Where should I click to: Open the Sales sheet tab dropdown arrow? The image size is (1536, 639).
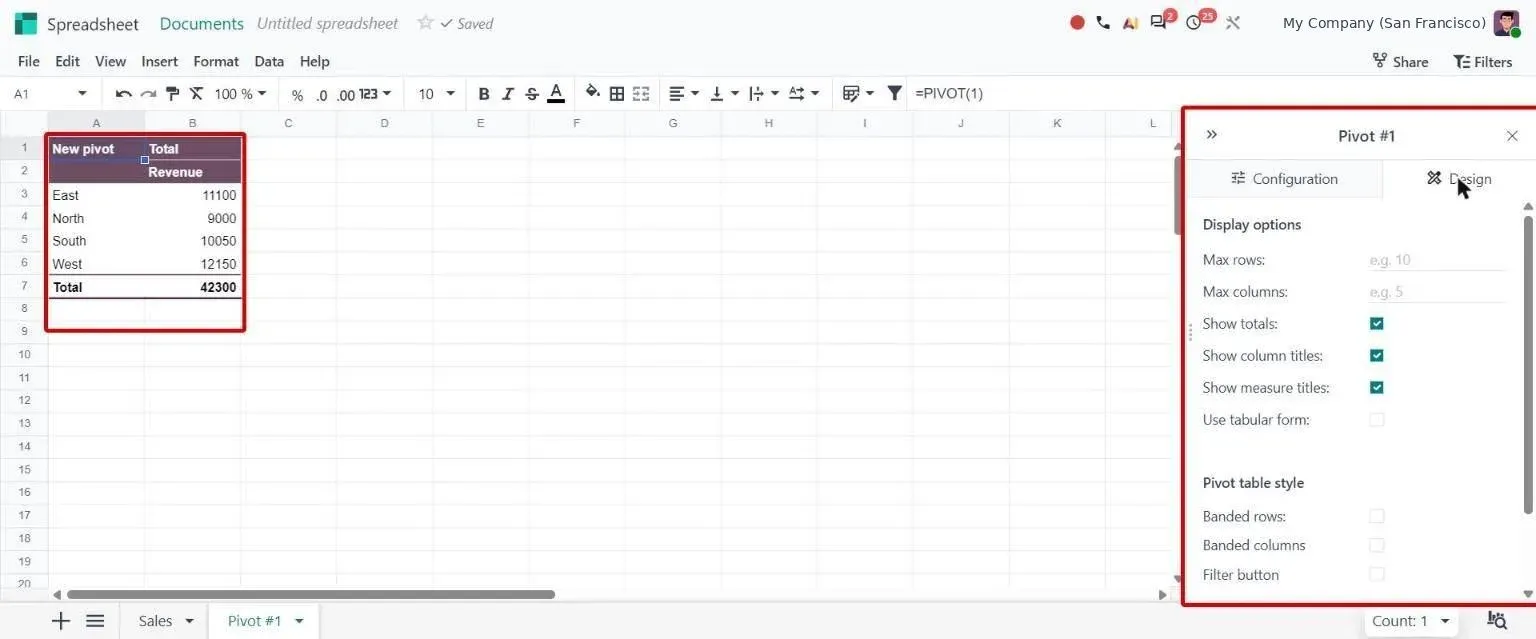pyautogui.click(x=189, y=621)
